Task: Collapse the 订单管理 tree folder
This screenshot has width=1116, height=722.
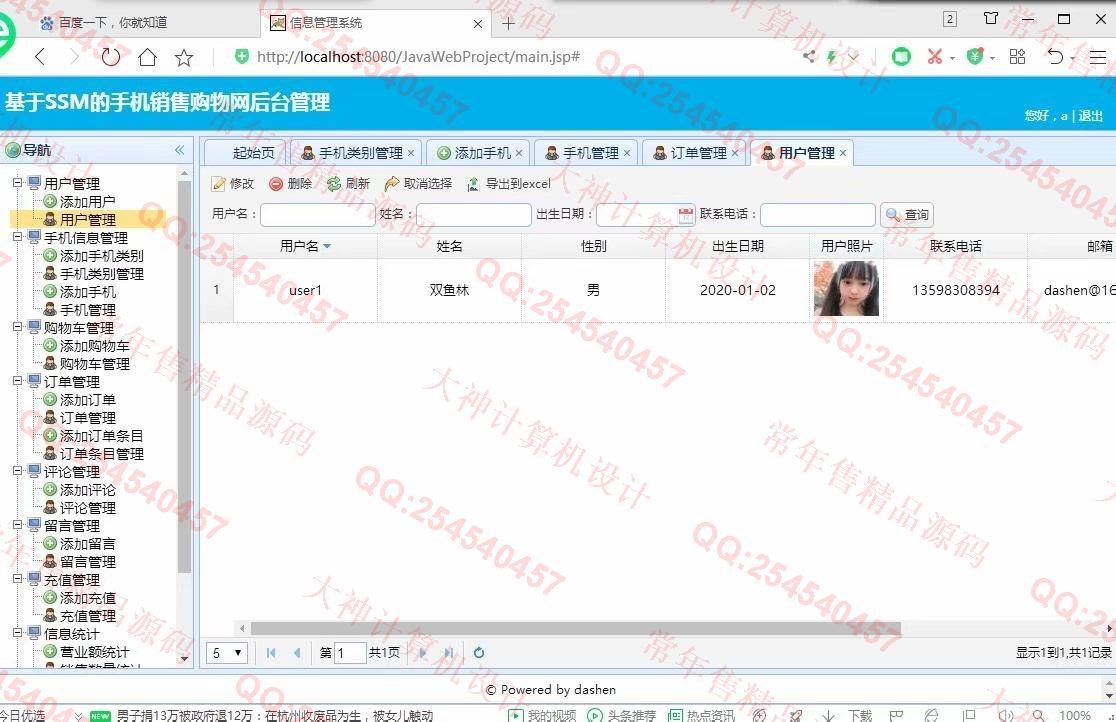Action: click(18, 381)
